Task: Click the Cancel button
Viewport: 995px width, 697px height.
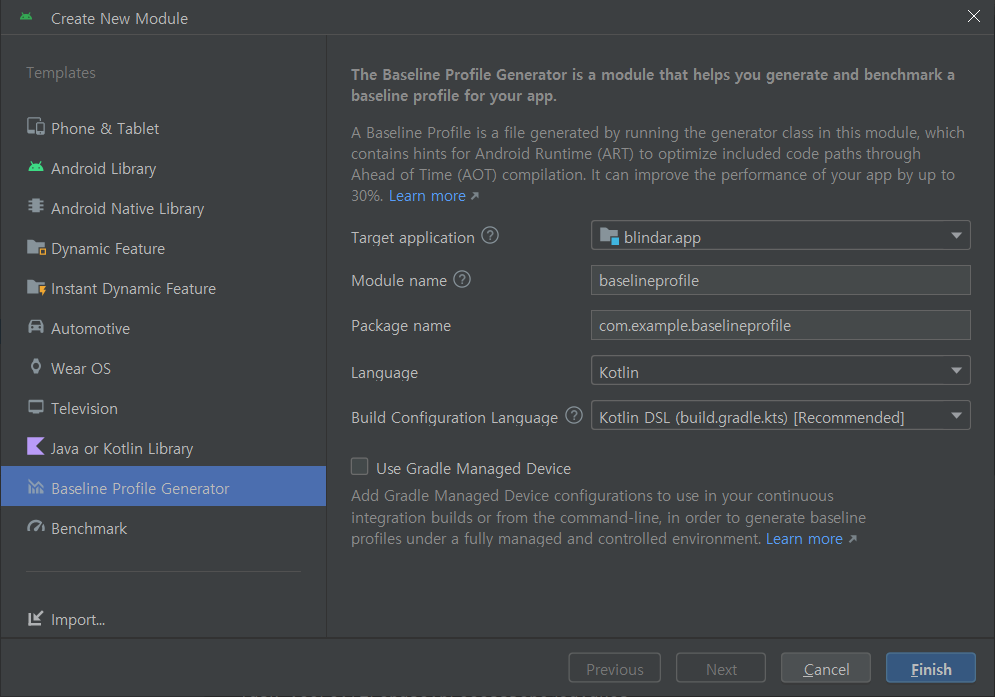Action: [x=826, y=668]
